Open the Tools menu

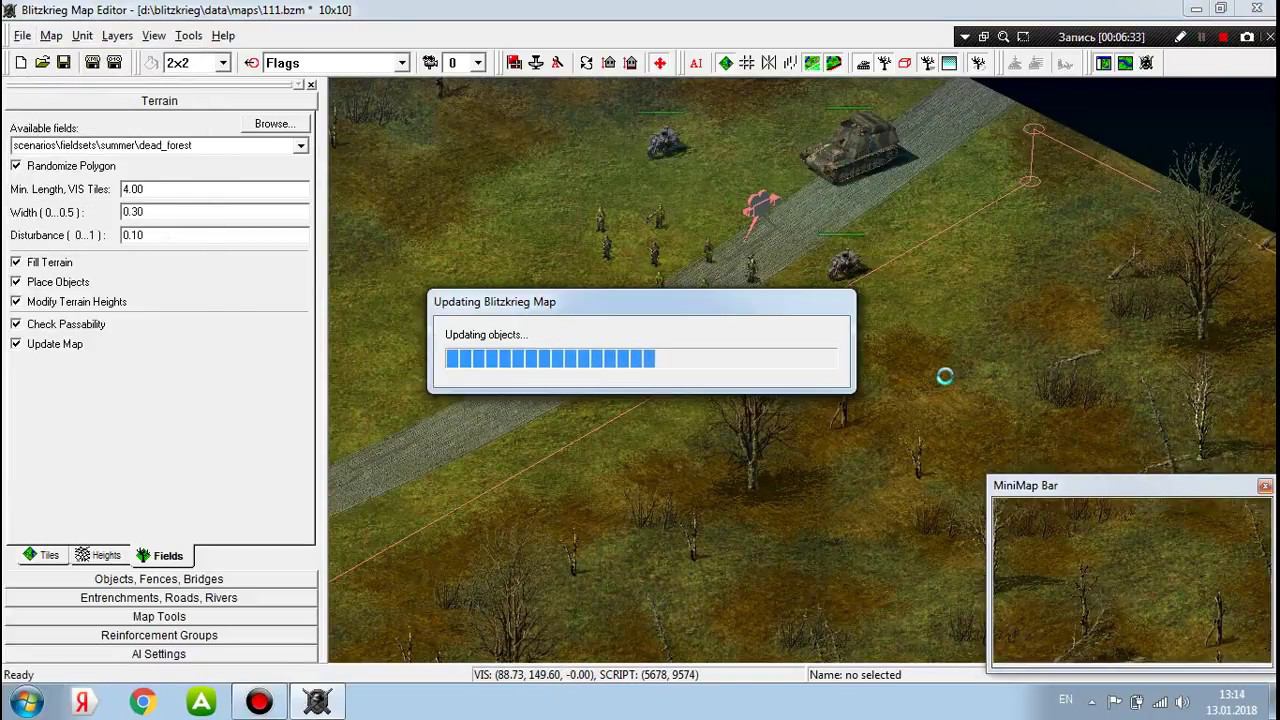point(188,36)
